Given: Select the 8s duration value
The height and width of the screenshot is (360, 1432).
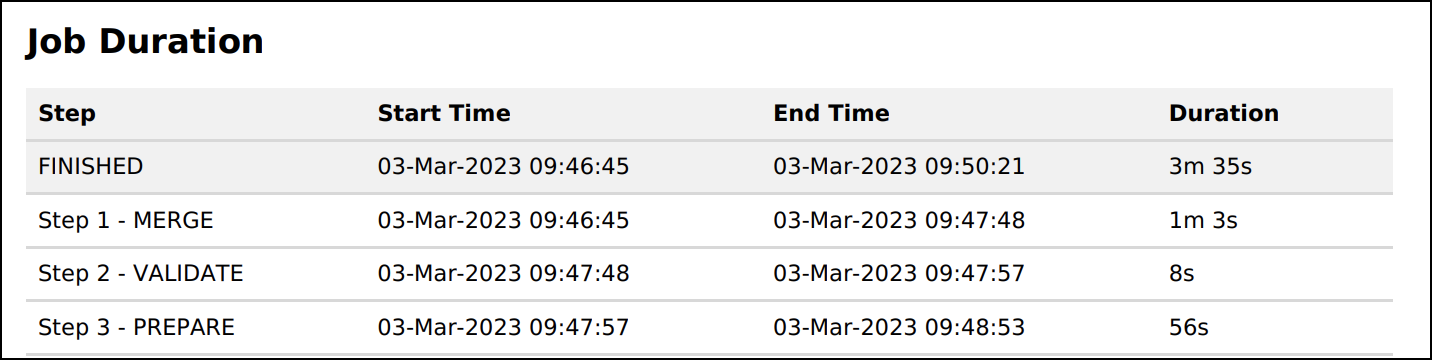Looking at the screenshot, I should [x=1182, y=274].
